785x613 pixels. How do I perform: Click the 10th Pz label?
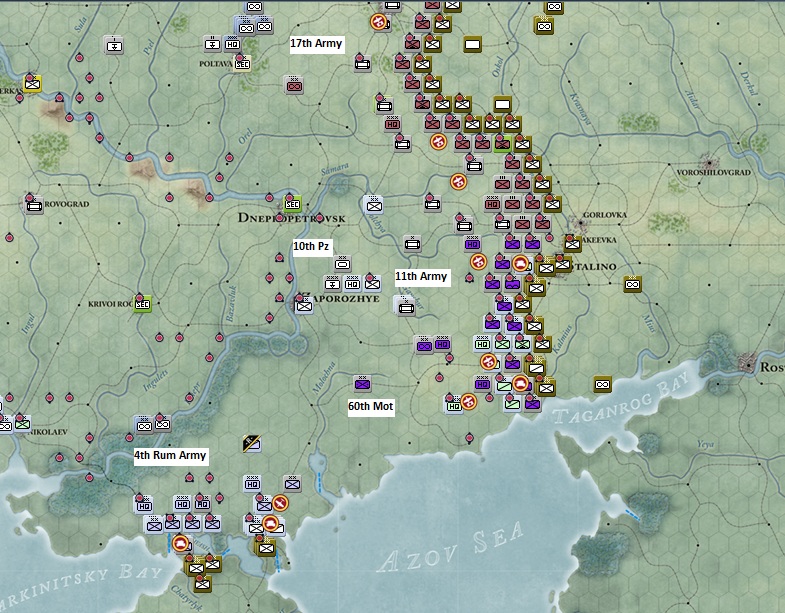point(311,246)
